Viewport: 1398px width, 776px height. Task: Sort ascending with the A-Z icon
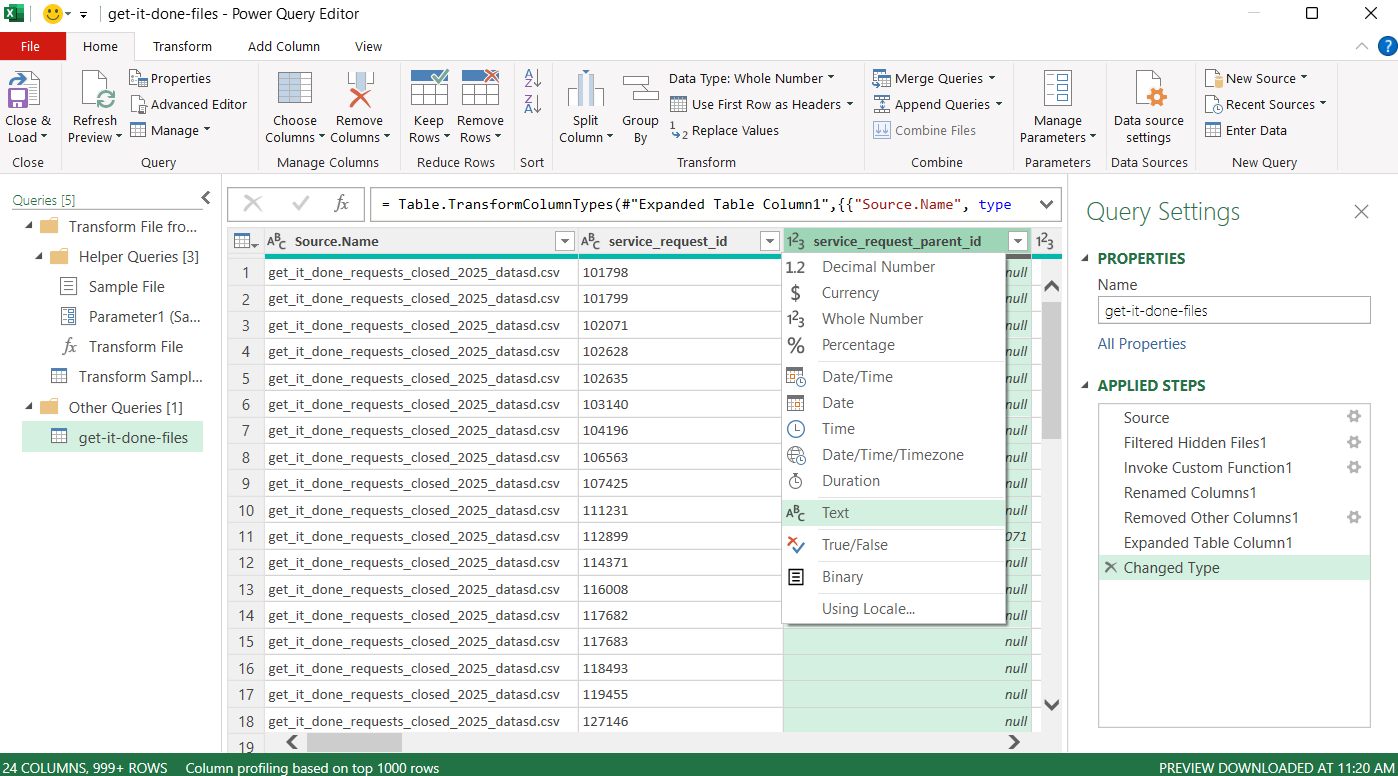click(x=532, y=78)
